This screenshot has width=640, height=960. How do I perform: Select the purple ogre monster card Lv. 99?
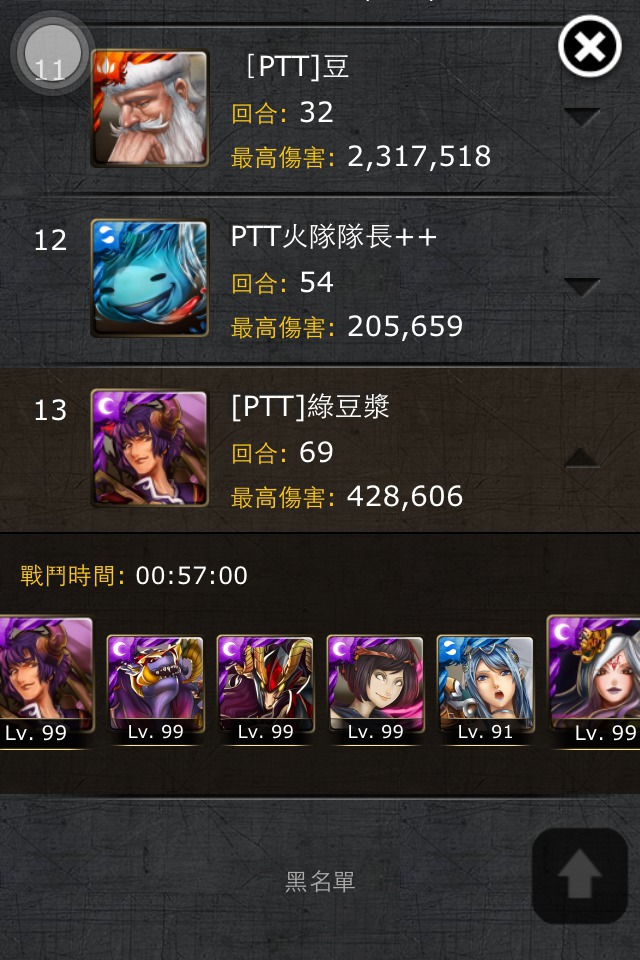156,689
